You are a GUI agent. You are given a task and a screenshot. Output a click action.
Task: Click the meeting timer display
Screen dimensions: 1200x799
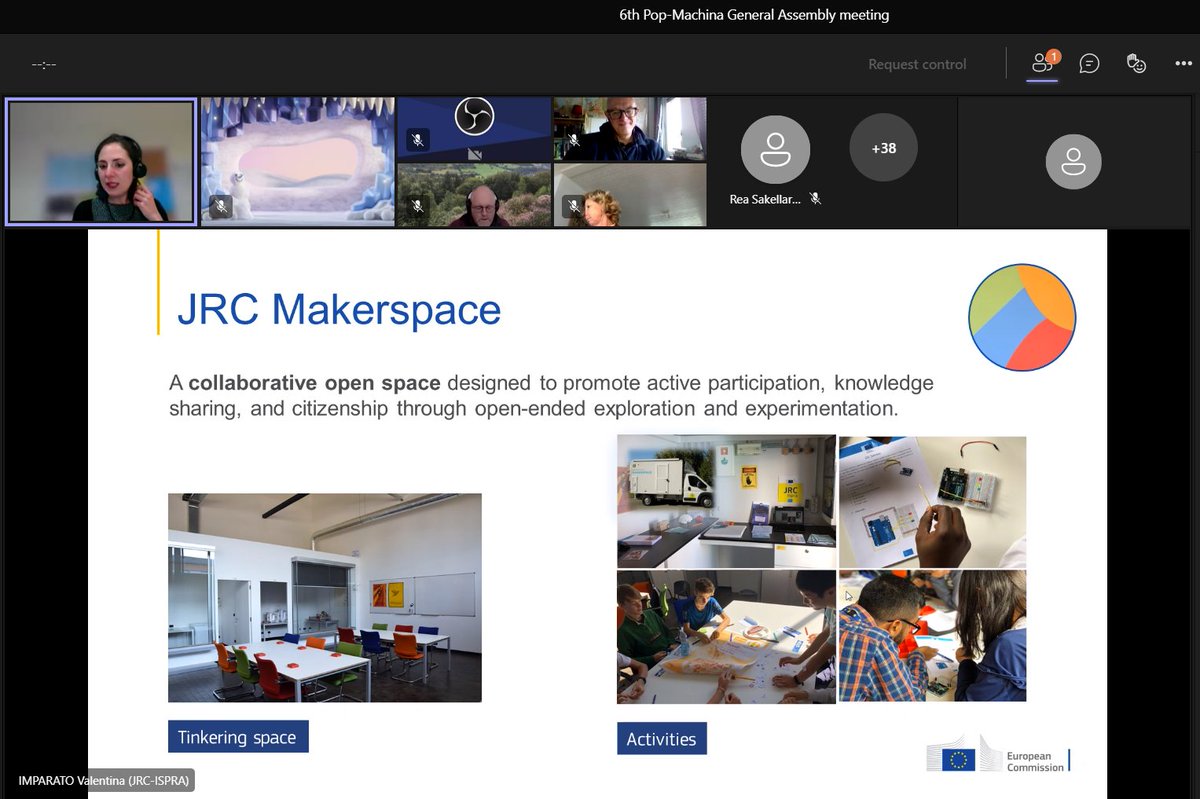point(44,64)
